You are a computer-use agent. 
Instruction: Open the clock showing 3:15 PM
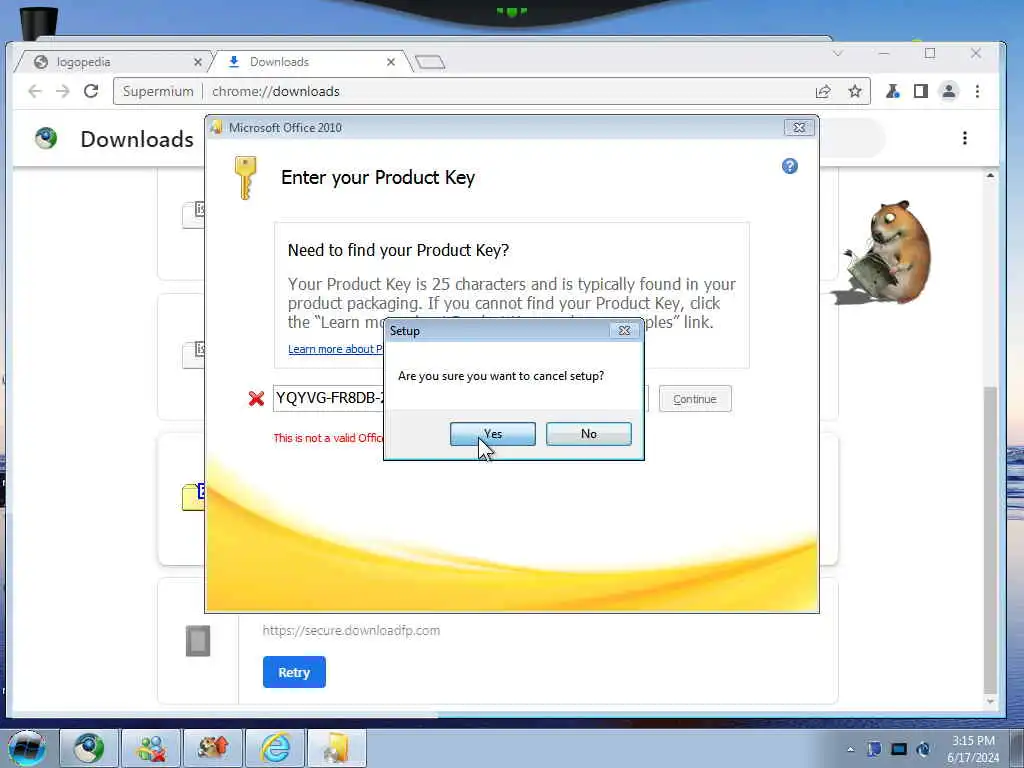click(x=973, y=749)
